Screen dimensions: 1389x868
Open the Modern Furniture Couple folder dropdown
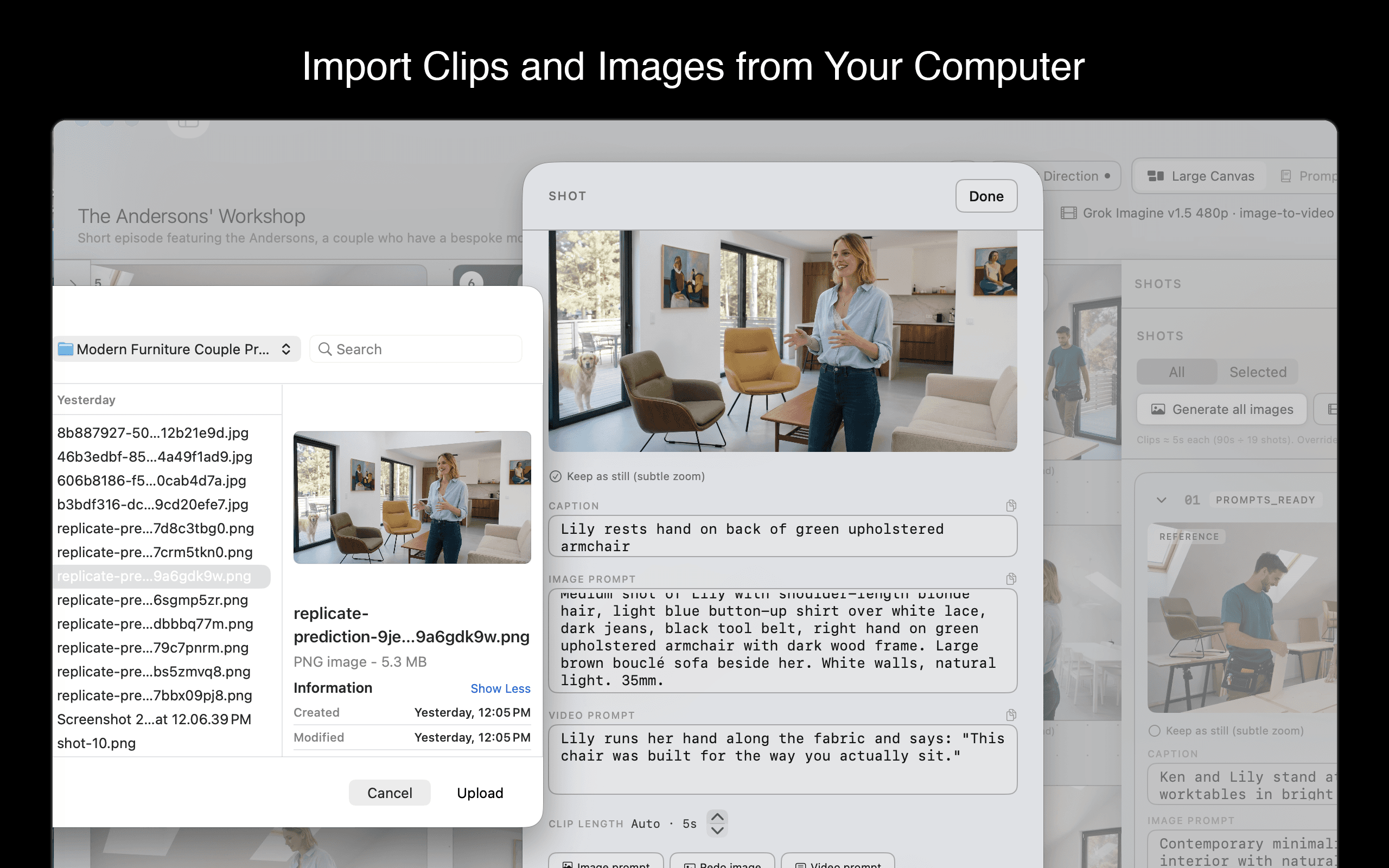[x=178, y=349]
